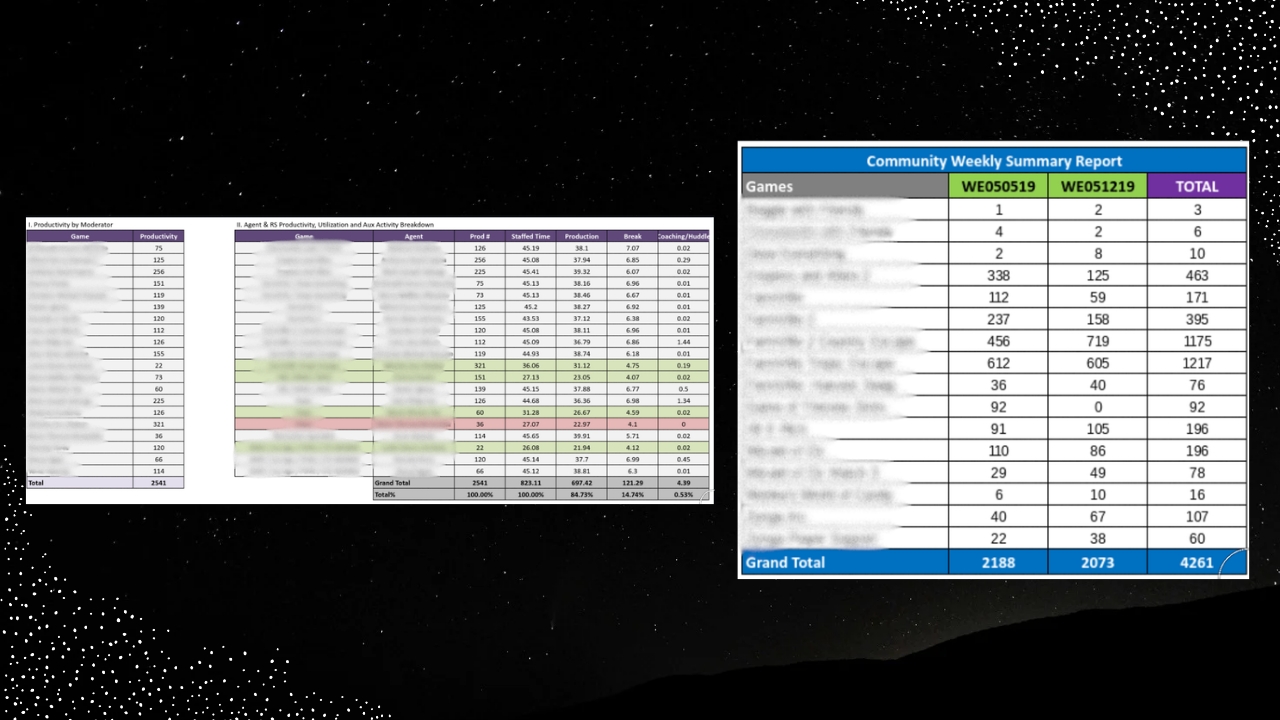Select the purple 'TOTAL' column header

(1197, 186)
